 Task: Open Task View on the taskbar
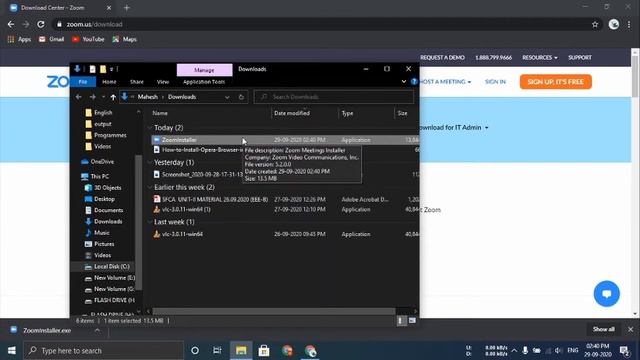217,351
